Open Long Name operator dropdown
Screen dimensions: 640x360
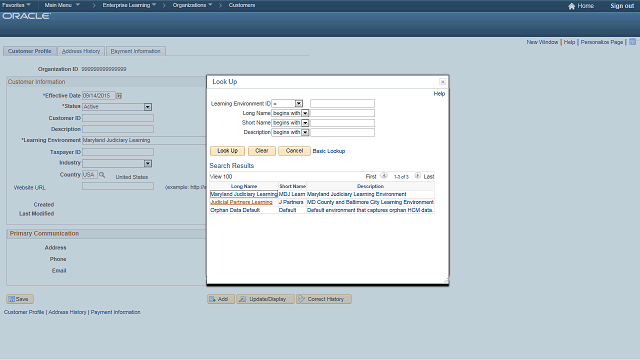(305, 113)
